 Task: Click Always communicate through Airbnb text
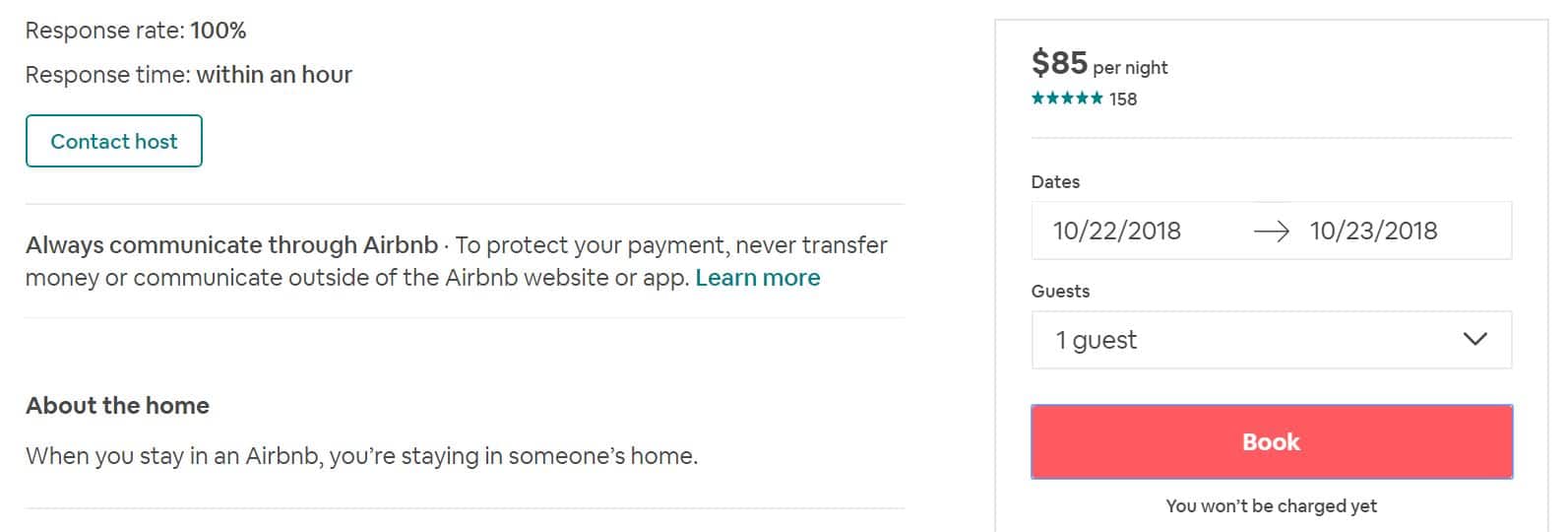(x=231, y=244)
